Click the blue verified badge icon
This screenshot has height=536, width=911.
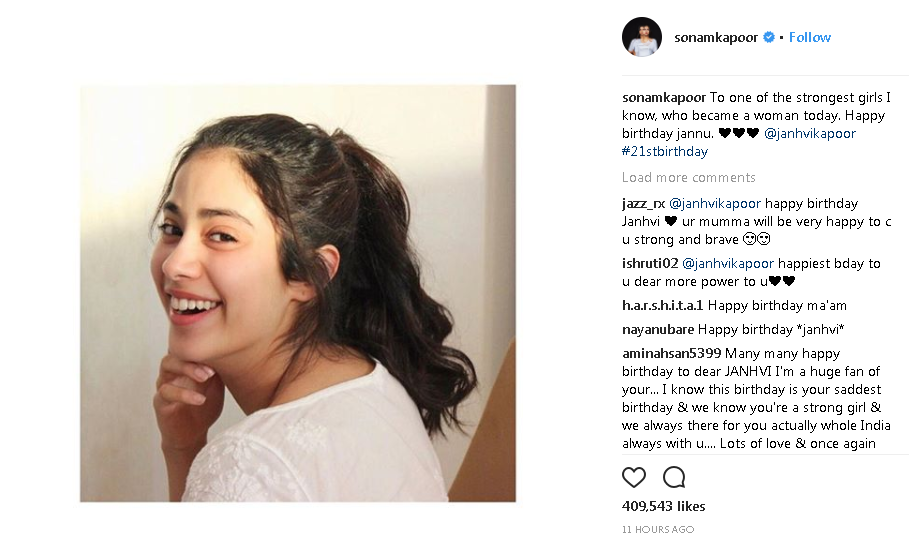click(x=769, y=37)
